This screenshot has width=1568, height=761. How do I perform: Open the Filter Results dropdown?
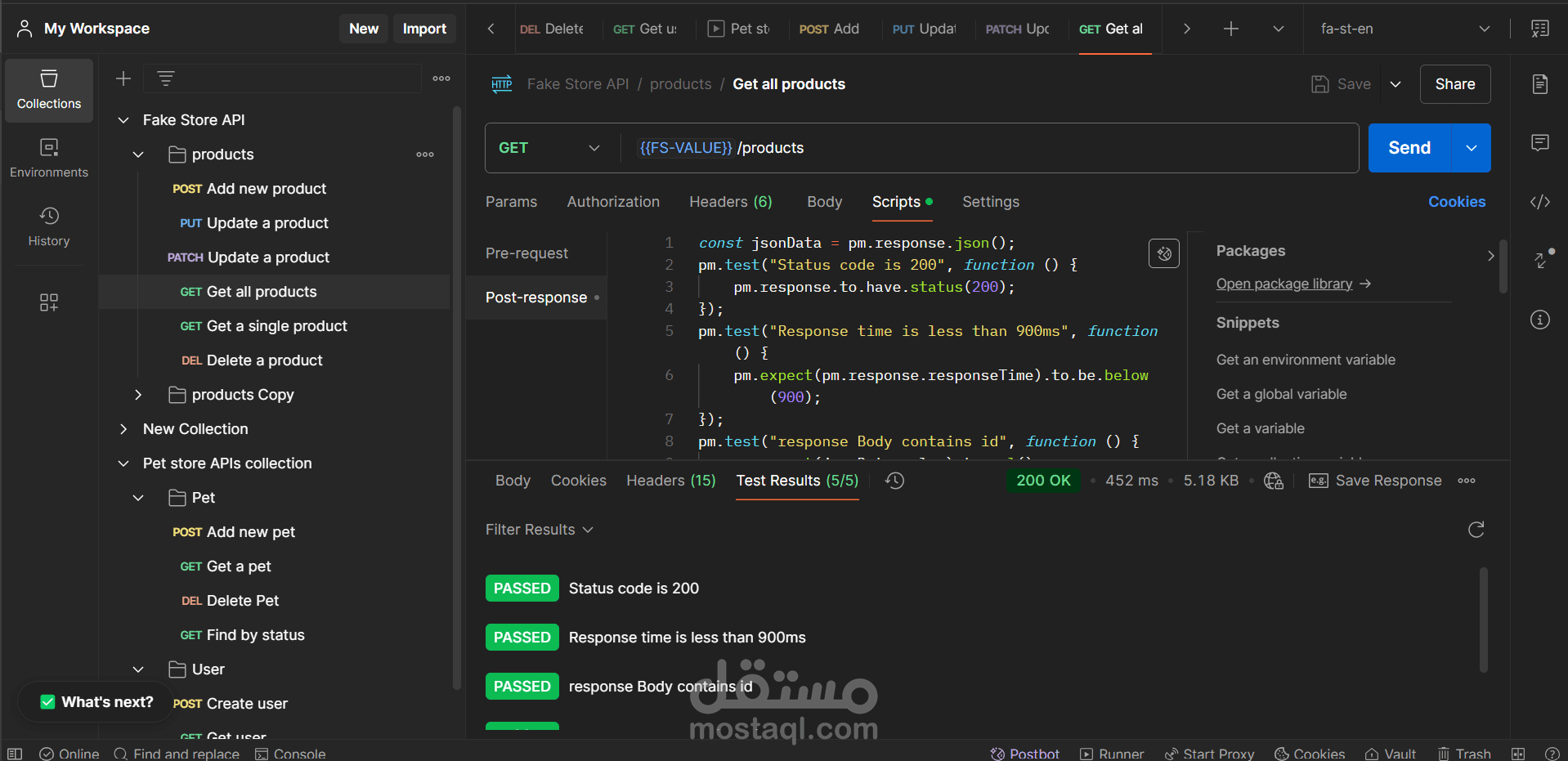[540, 530]
